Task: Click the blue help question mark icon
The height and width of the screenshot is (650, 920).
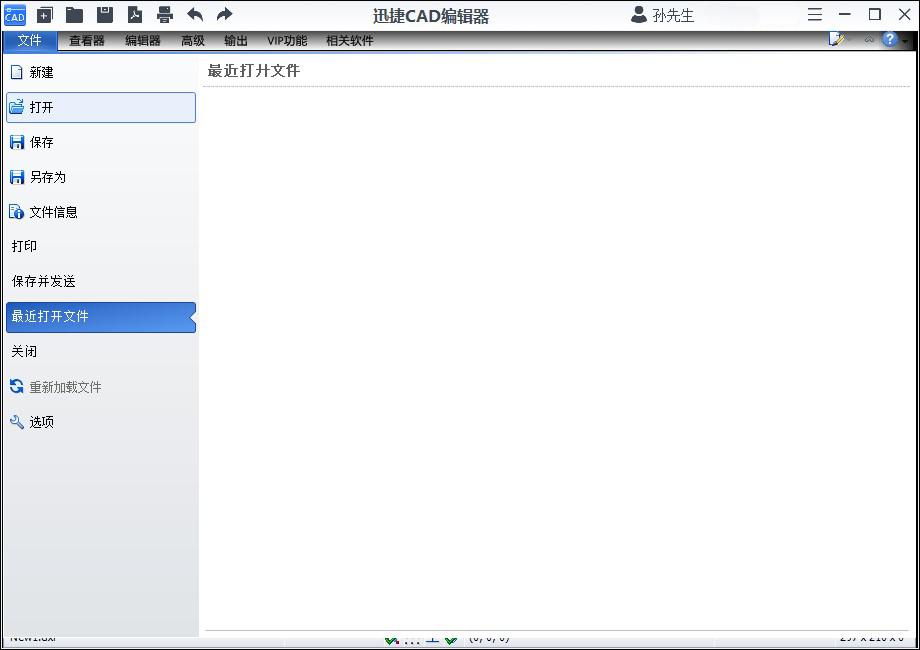Action: pyautogui.click(x=889, y=39)
